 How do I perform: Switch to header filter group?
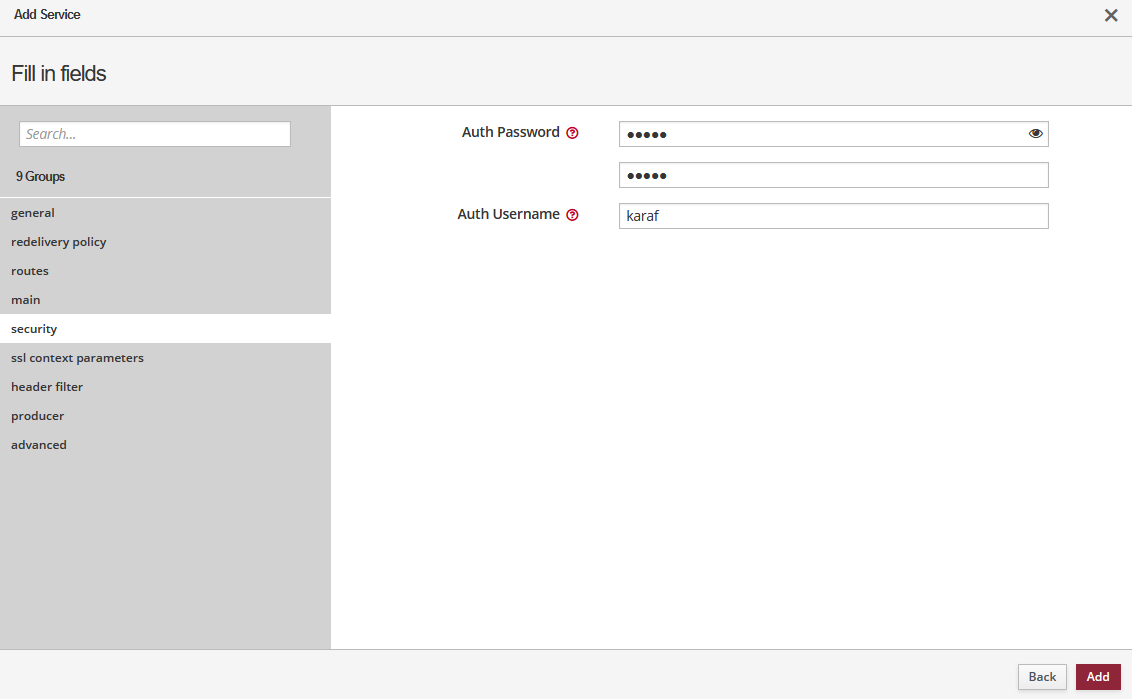point(47,387)
